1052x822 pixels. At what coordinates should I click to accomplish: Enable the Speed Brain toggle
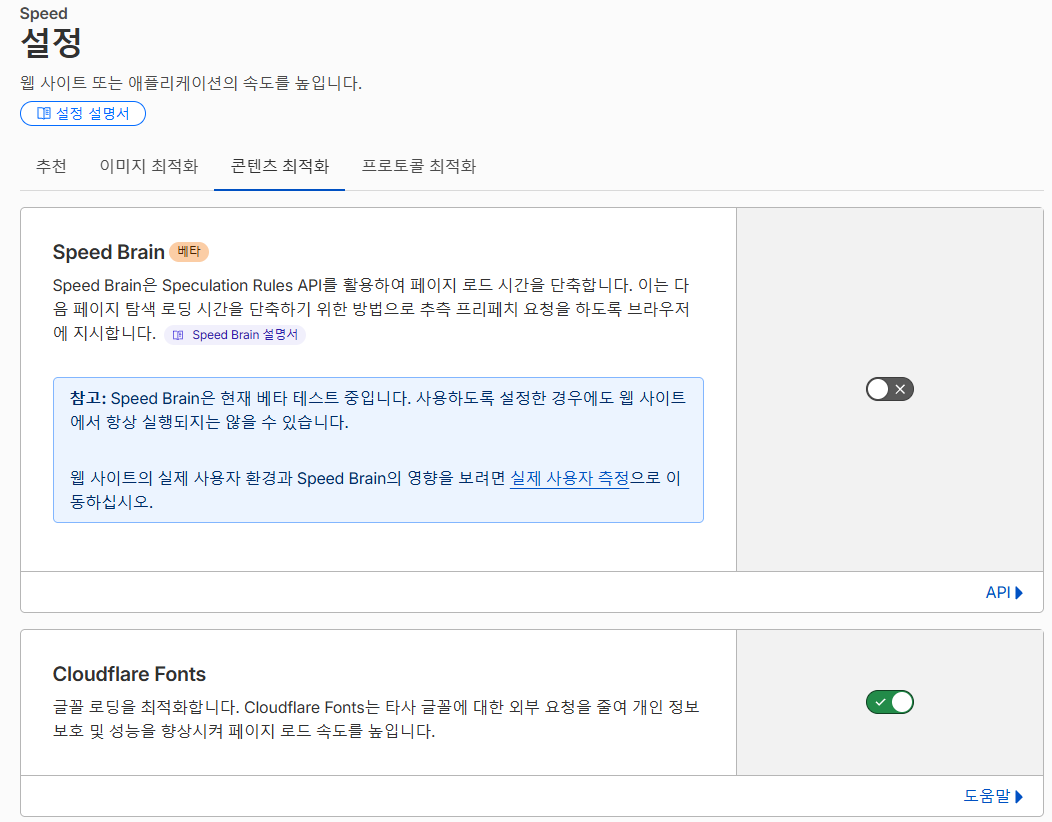[890, 389]
